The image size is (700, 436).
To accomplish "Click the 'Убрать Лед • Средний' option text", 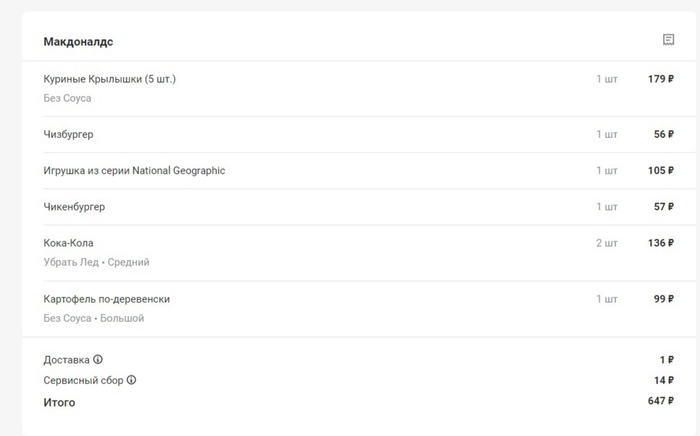I will pos(96,262).
